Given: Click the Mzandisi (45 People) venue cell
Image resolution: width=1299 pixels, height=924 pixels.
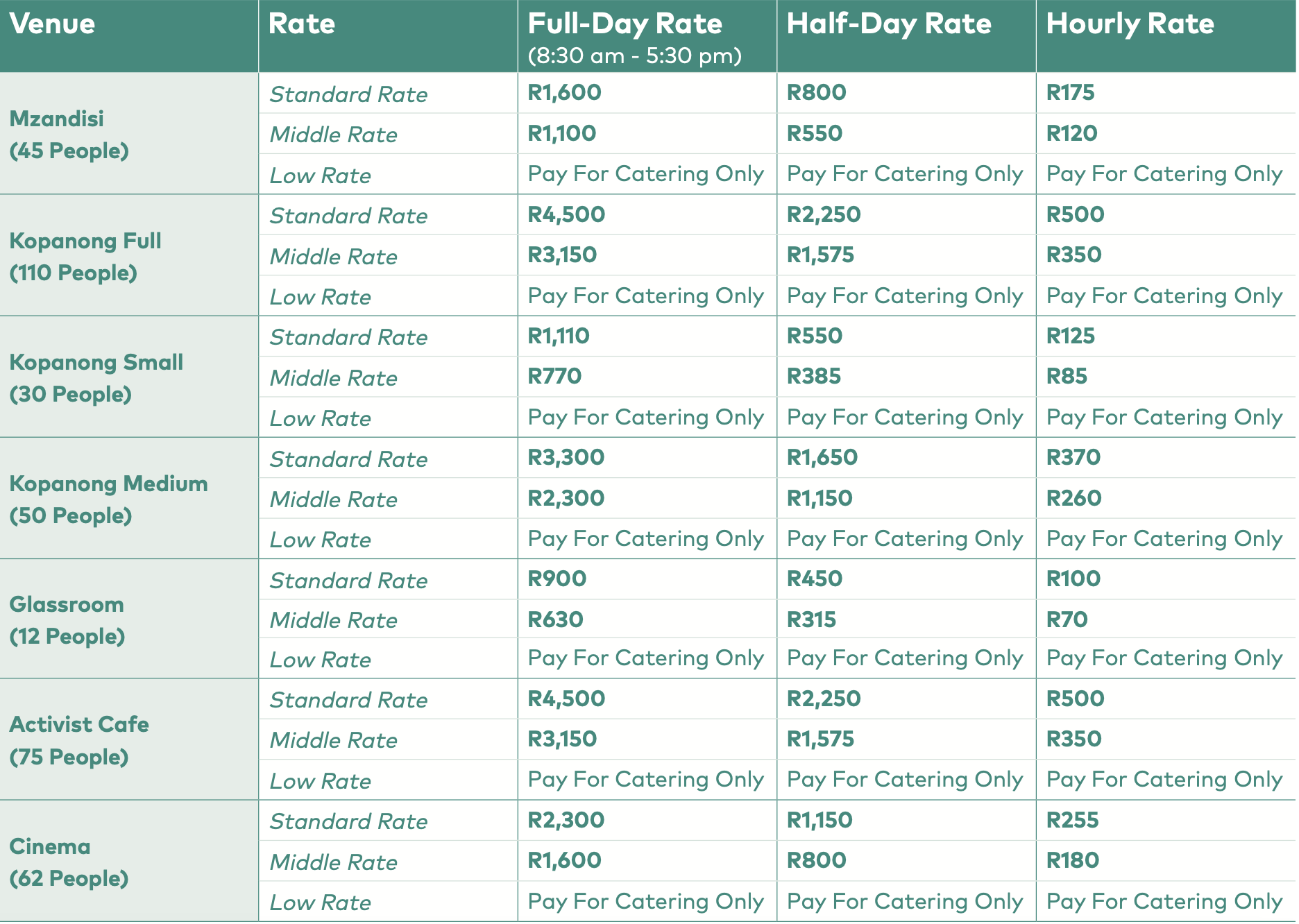Looking at the screenshot, I should (69, 135).
